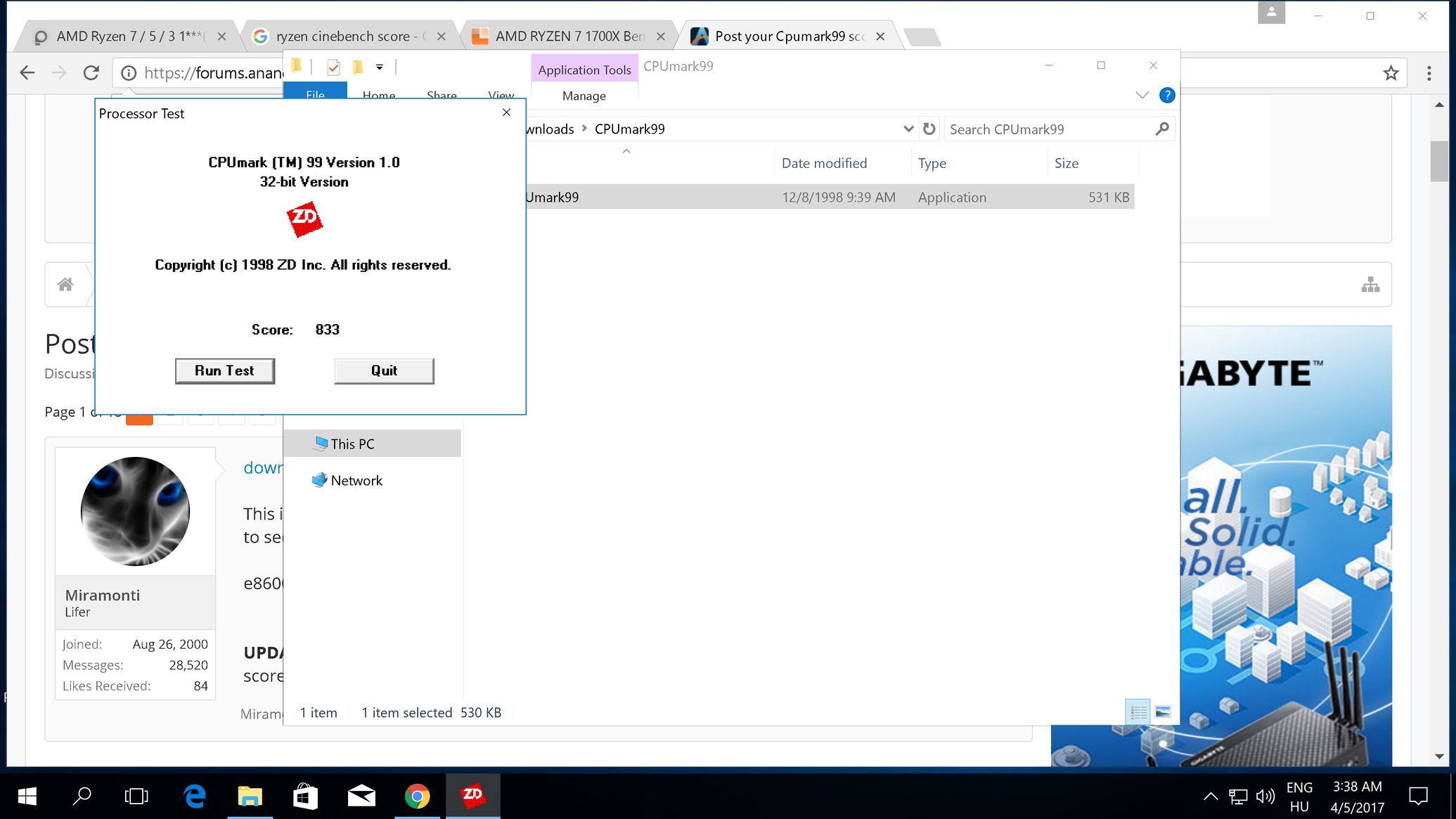Click Miramonti's avatar image
This screenshot has width=1456, height=819.
[135, 511]
